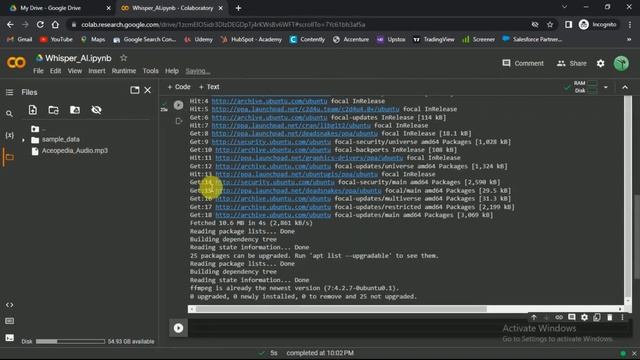Click the Disk usage bar

click(x=70, y=341)
